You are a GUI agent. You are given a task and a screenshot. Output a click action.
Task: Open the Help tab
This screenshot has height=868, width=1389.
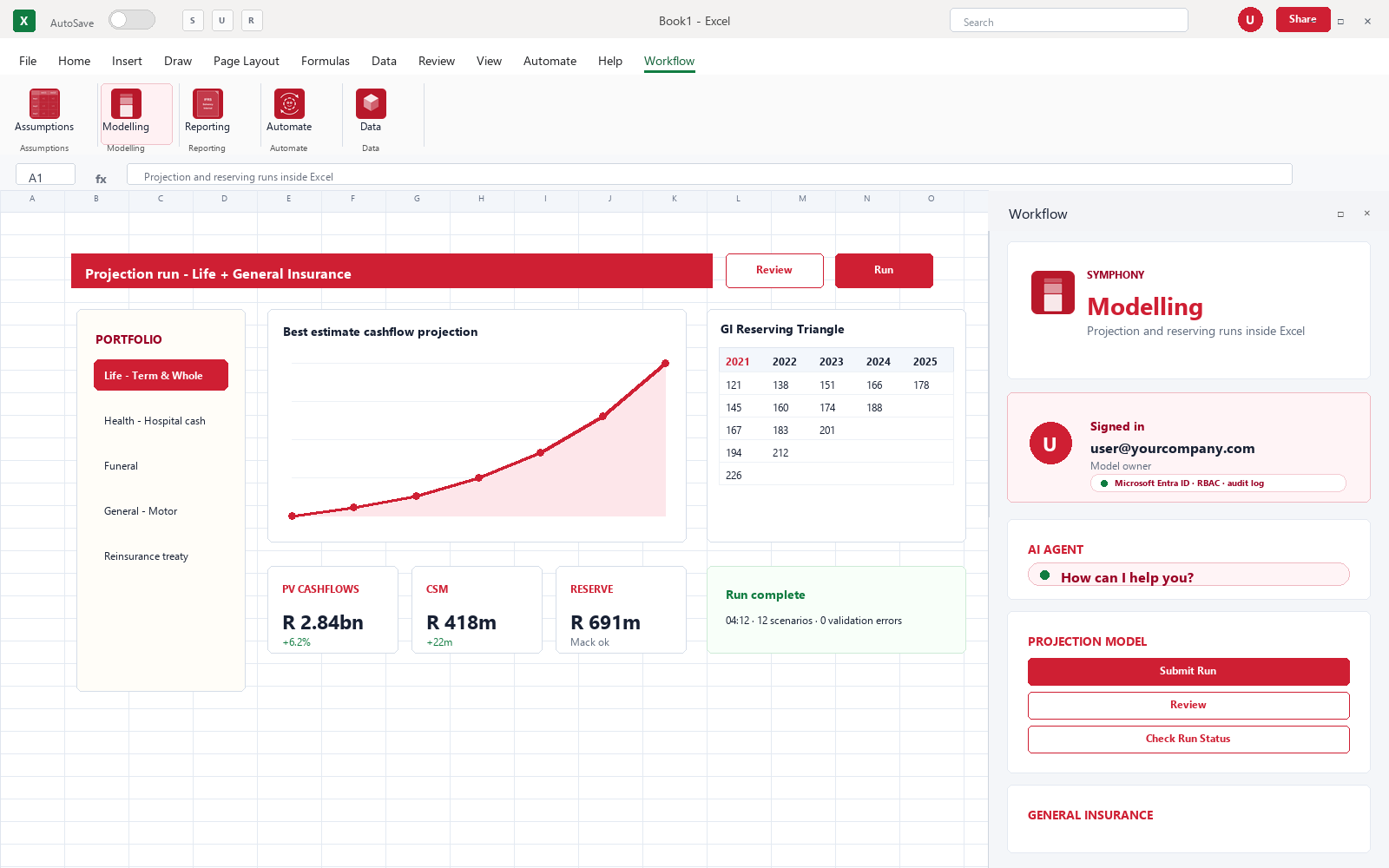[610, 61]
